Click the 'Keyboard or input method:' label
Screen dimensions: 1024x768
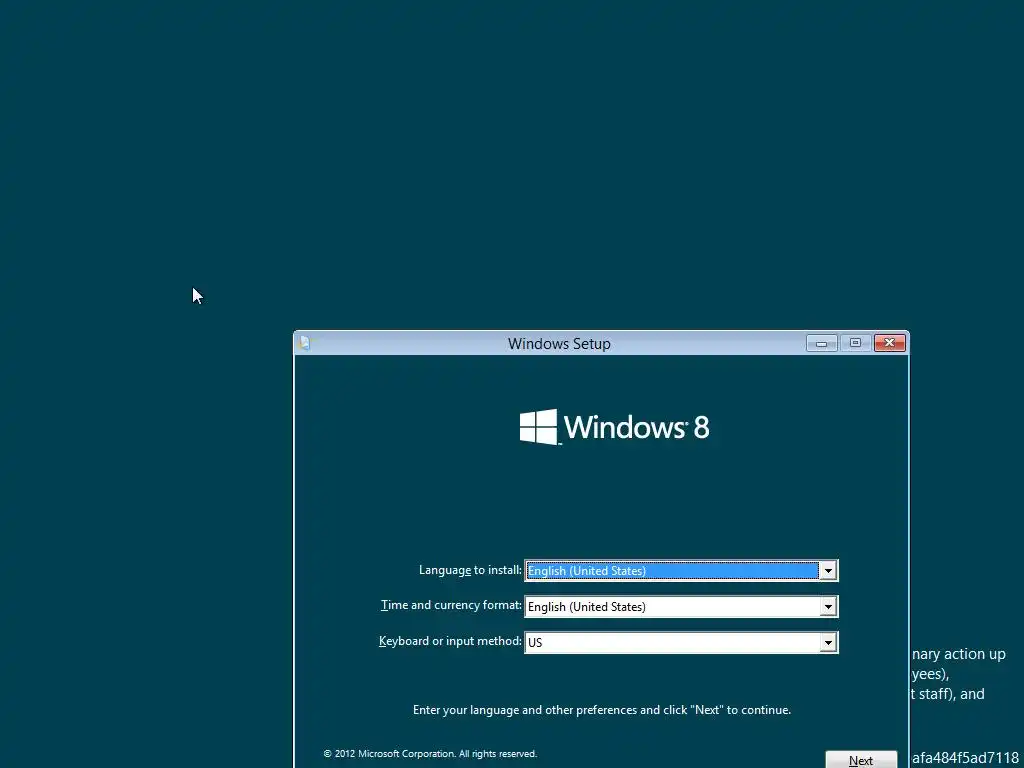(450, 641)
